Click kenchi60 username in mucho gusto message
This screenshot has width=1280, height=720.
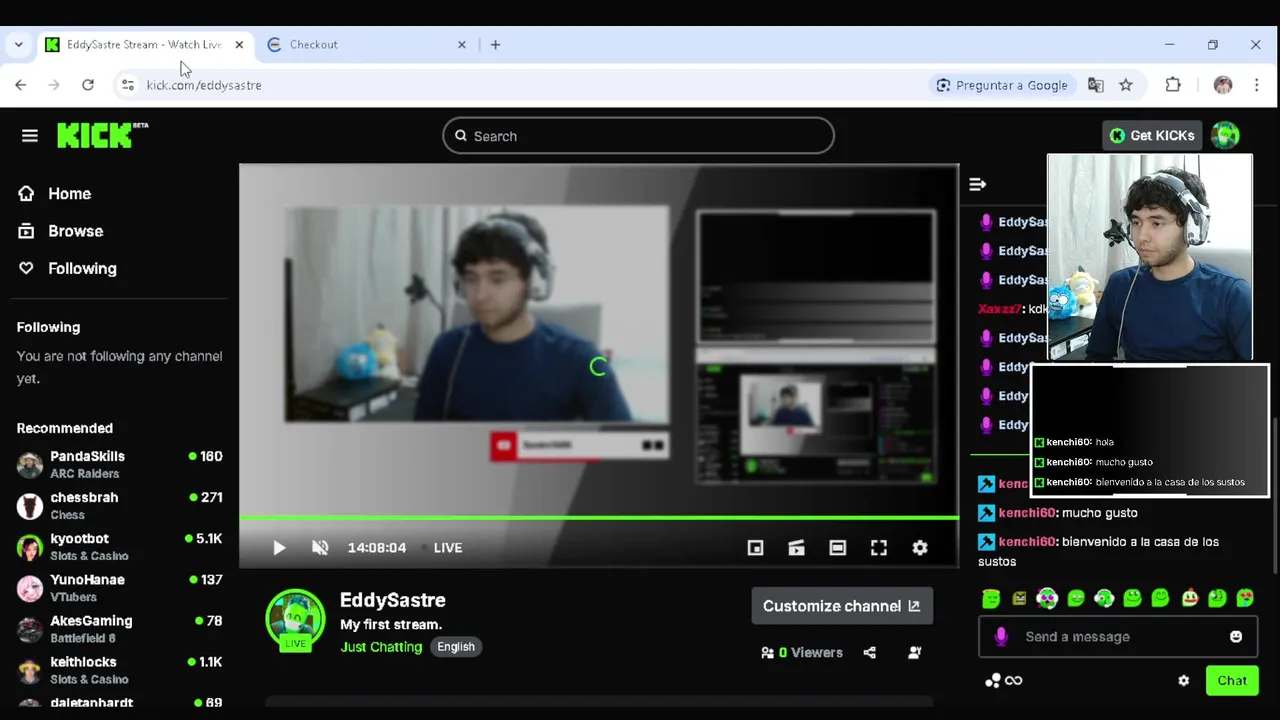coord(1027,513)
